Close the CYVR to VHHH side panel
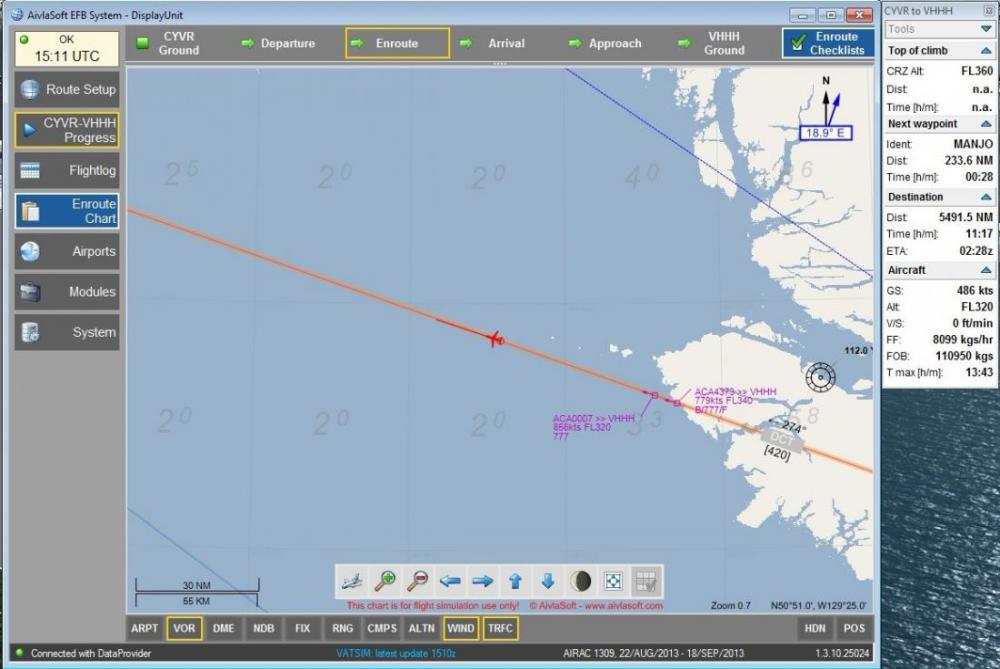 pyautogui.click(x=990, y=11)
